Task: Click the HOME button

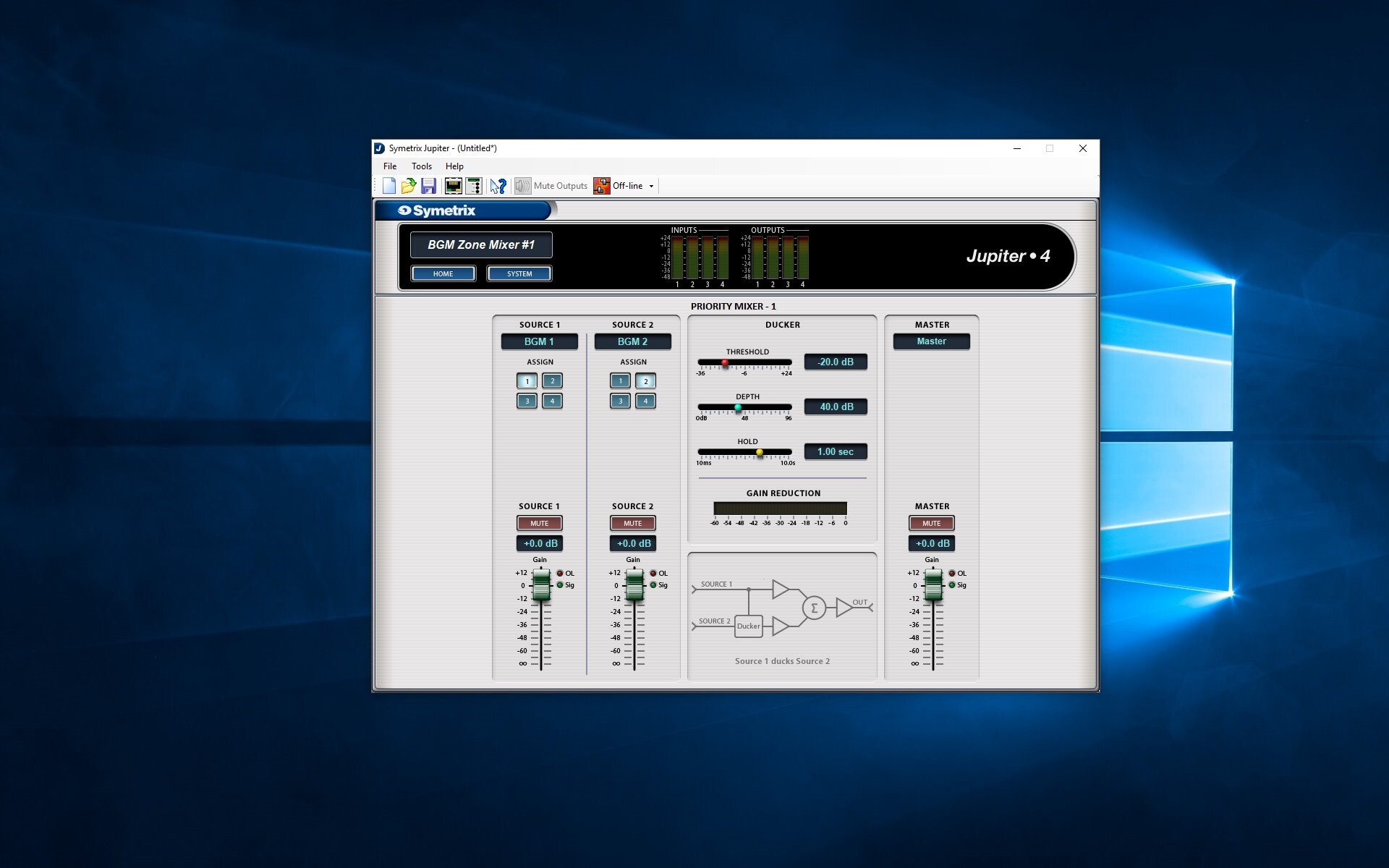Action: tap(443, 273)
